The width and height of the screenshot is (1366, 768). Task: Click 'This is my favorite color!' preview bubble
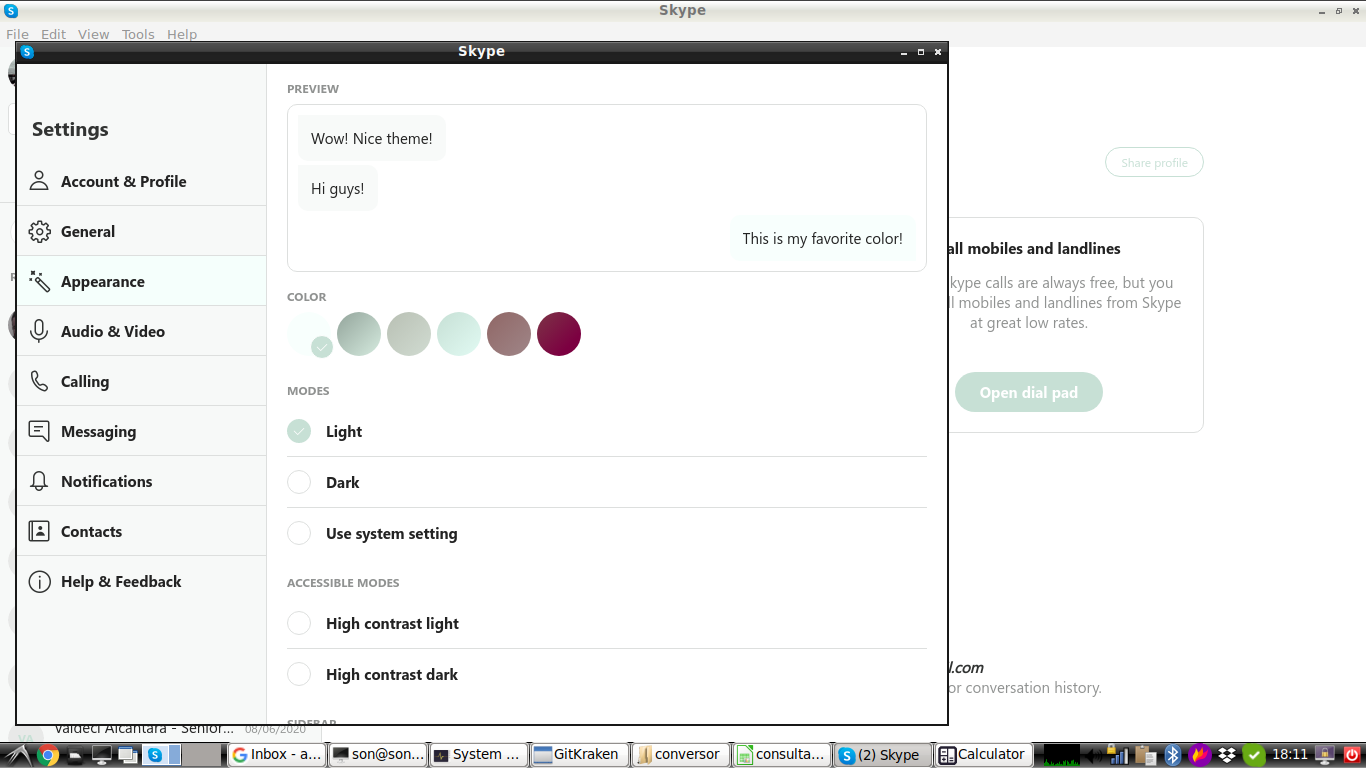tap(822, 238)
